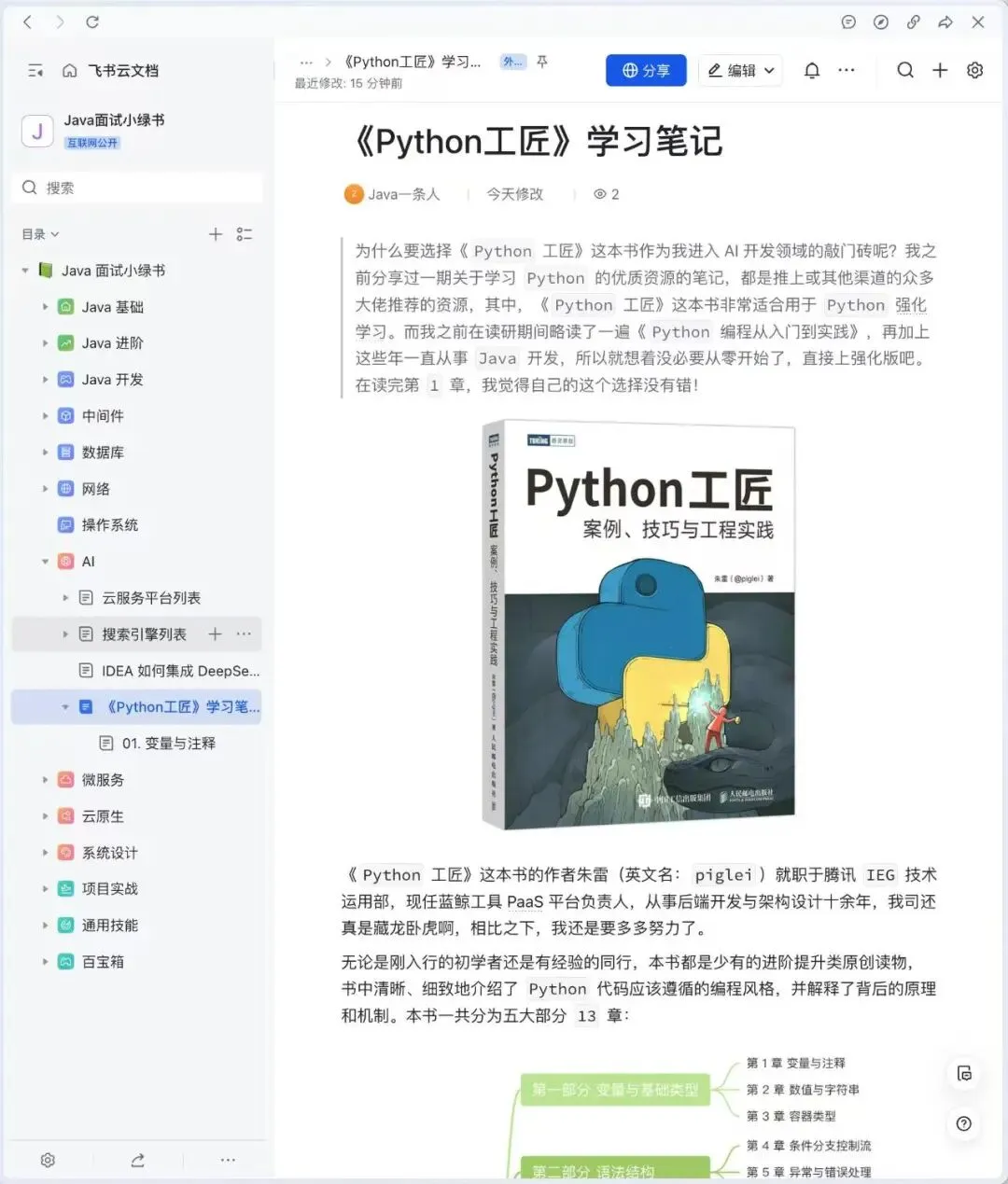1008x1184 pixels.
Task: Expand the 云服务平台列表 page
Action: (65, 598)
